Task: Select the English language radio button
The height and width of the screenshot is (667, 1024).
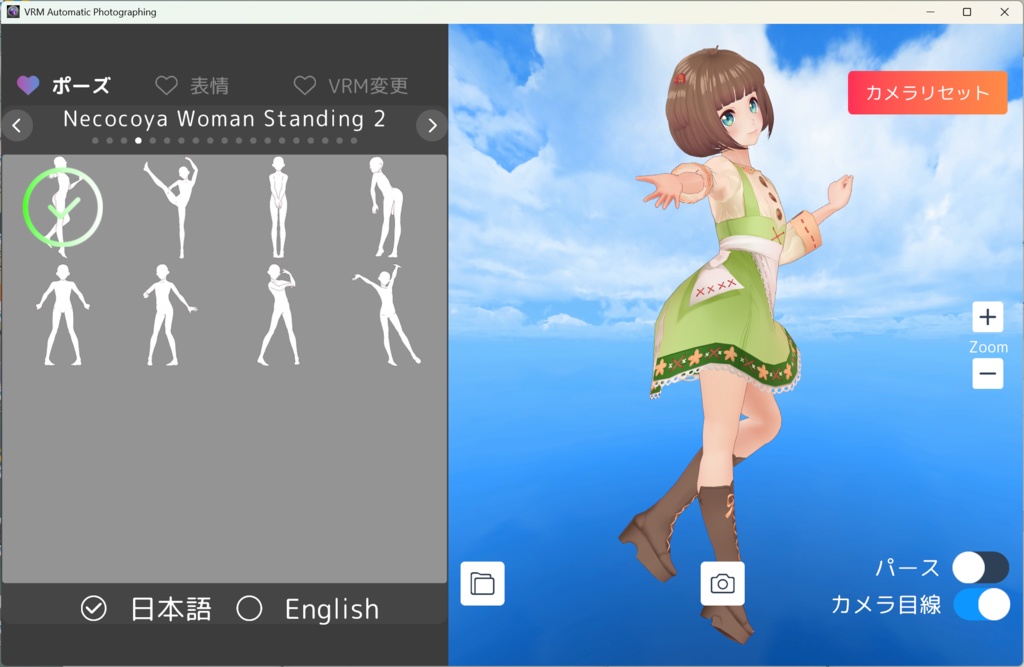Action: pos(250,608)
